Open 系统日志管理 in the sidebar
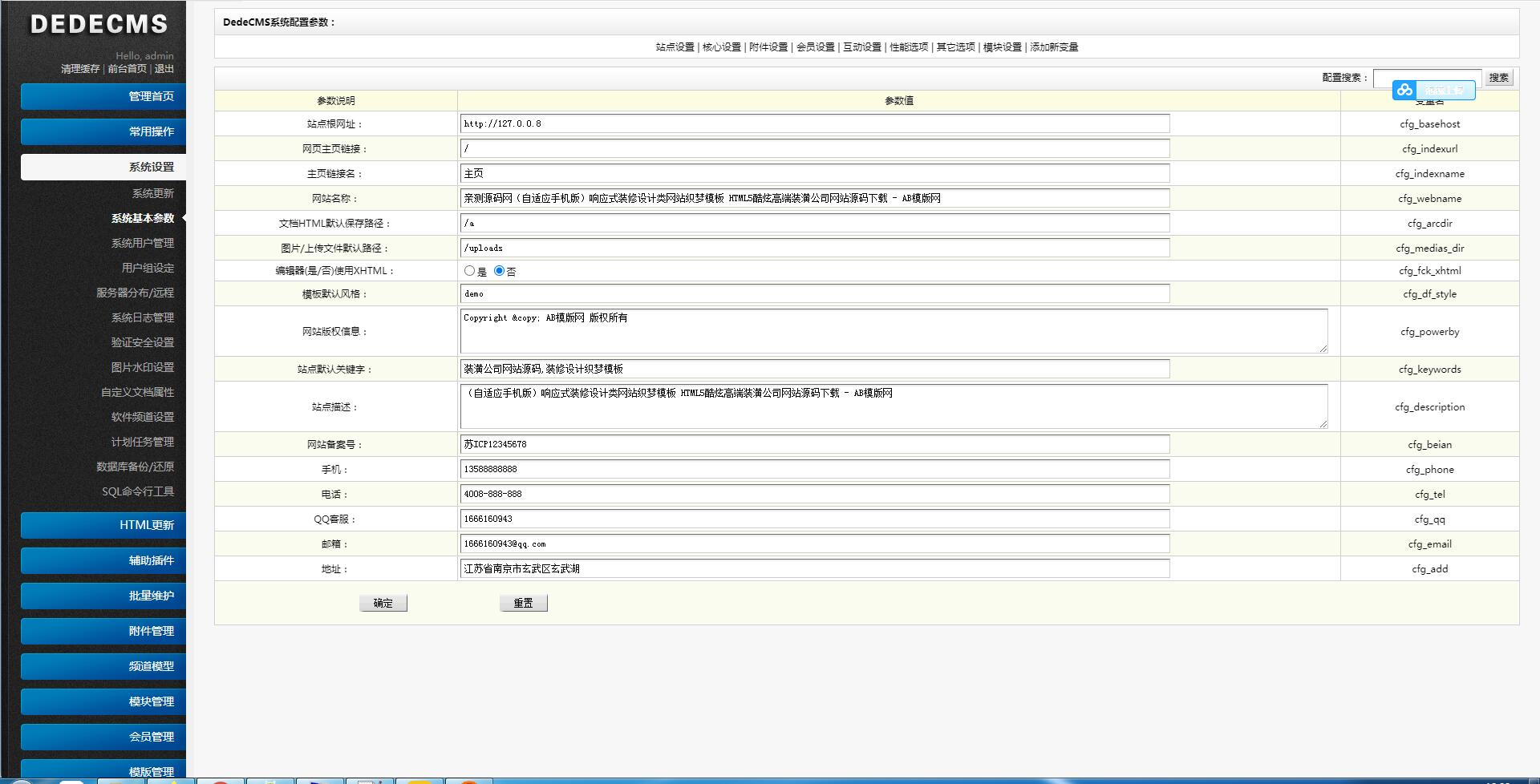 (143, 317)
